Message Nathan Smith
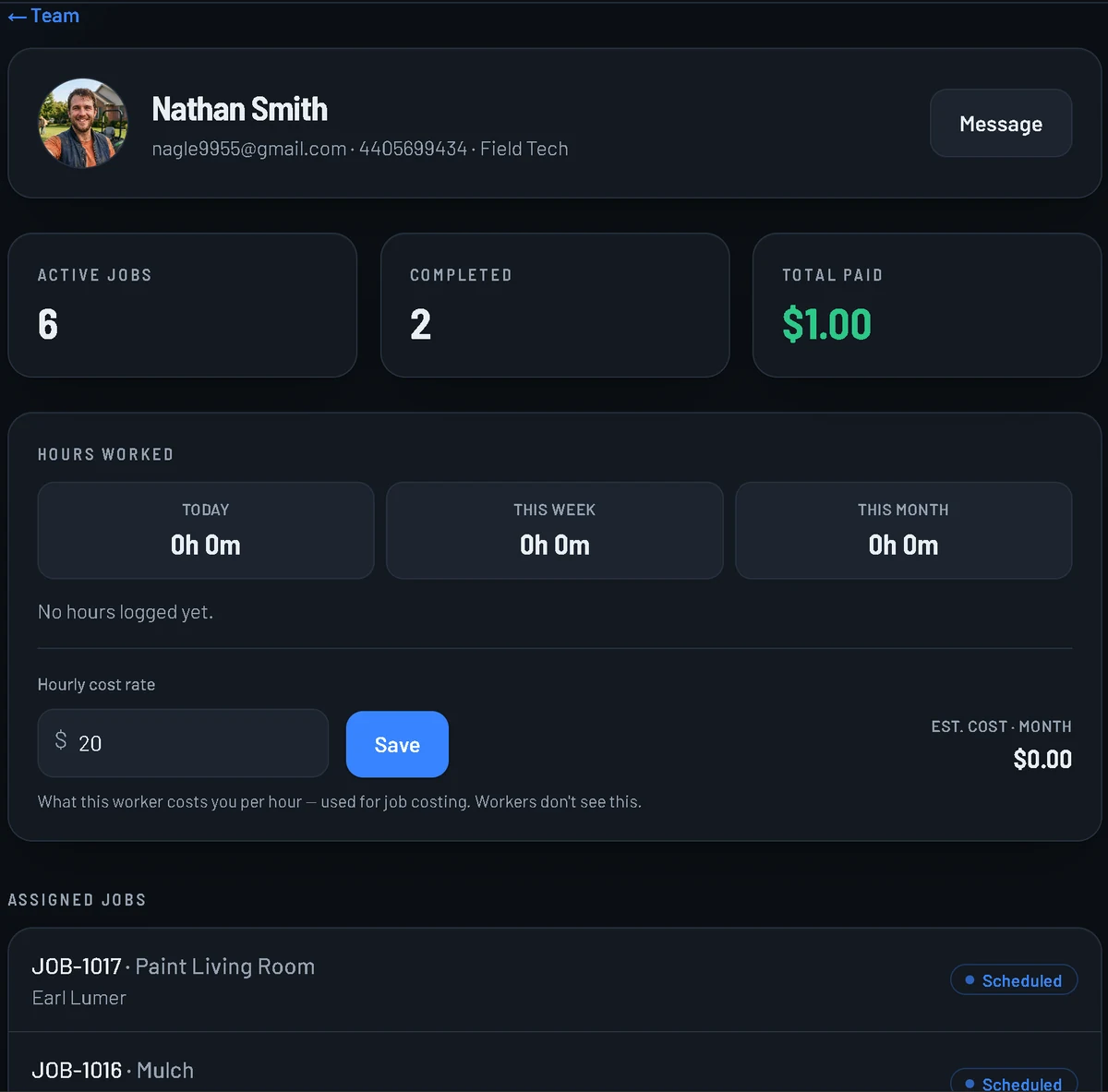 [1001, 123]
